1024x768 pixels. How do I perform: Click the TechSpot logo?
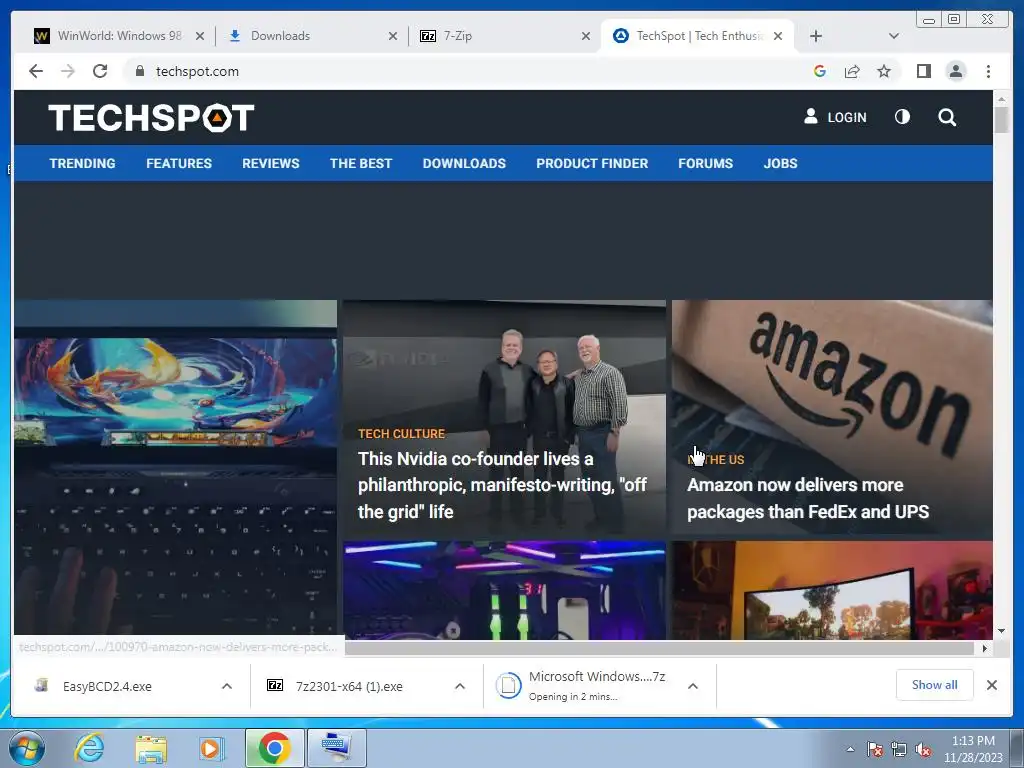(x=151, y=118)
